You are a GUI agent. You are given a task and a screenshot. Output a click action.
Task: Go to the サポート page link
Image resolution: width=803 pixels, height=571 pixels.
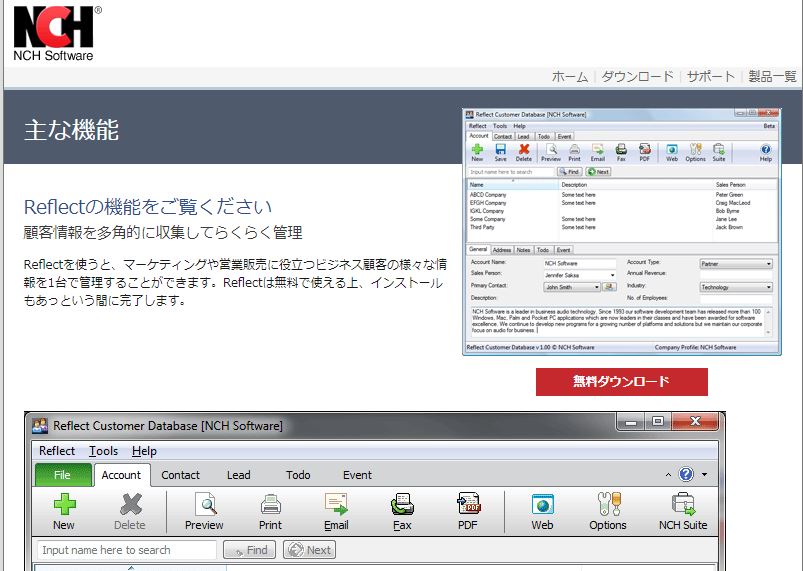pyautogui.click(x=711, y=76)
